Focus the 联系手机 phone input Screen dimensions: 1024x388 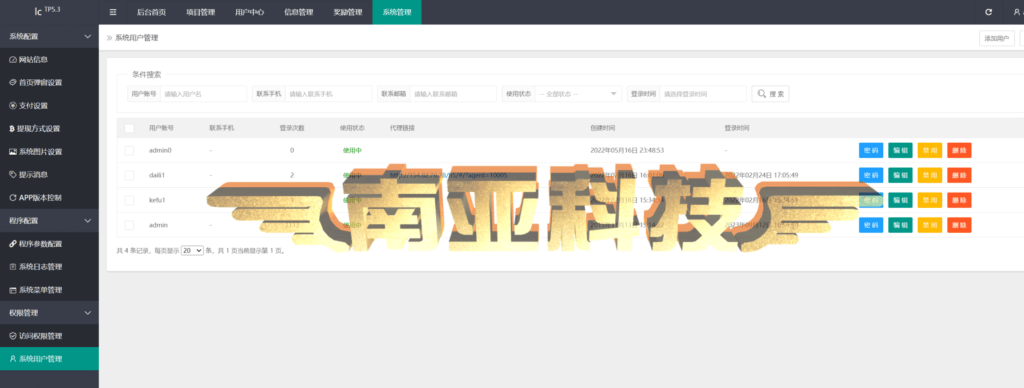328,94
